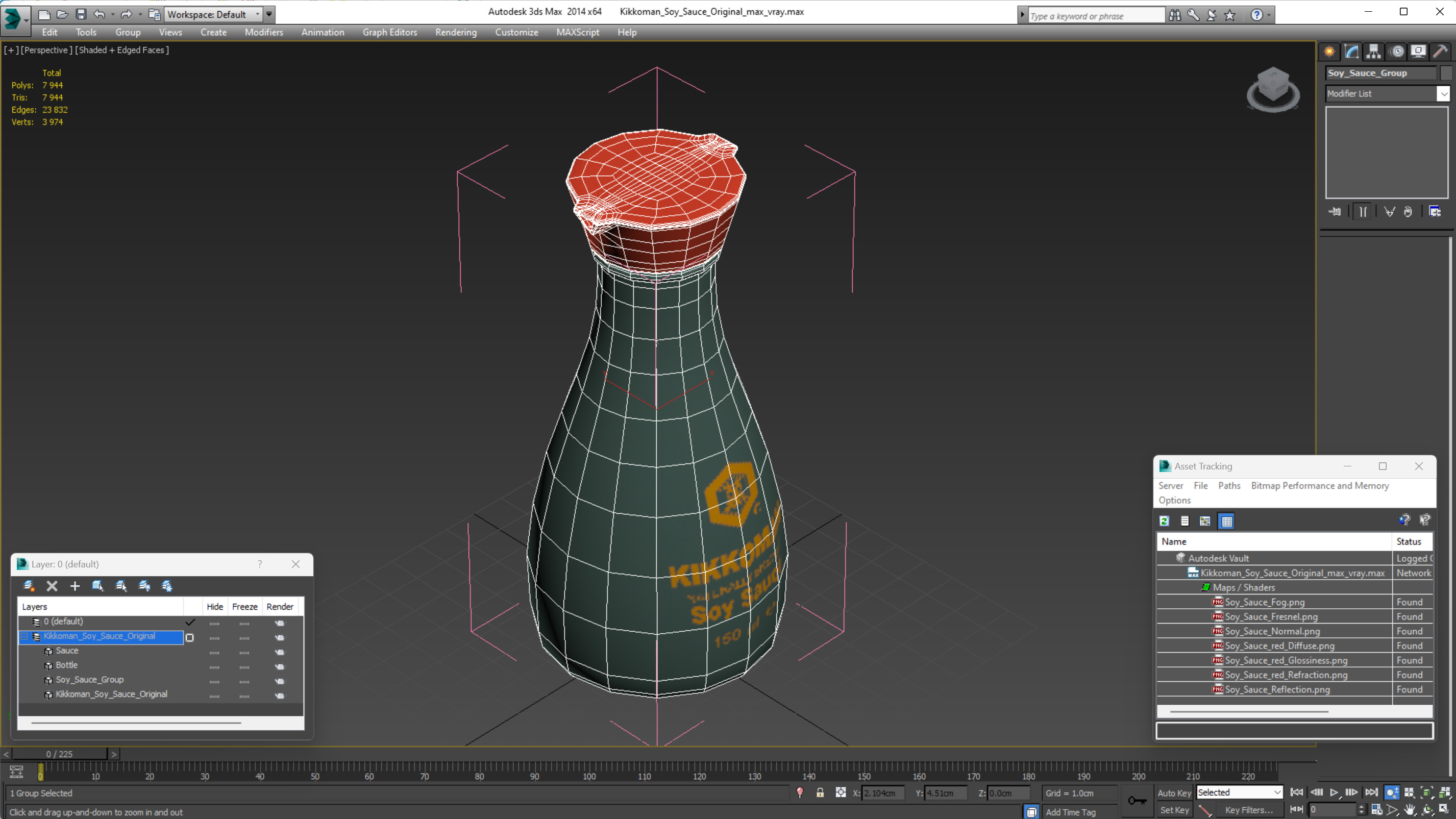Image resolution: width=1456 pixels, height=819 pixels.
Task: Open the Motion command panel tab
Action: pyautogui.click(x=1397, y=52)
